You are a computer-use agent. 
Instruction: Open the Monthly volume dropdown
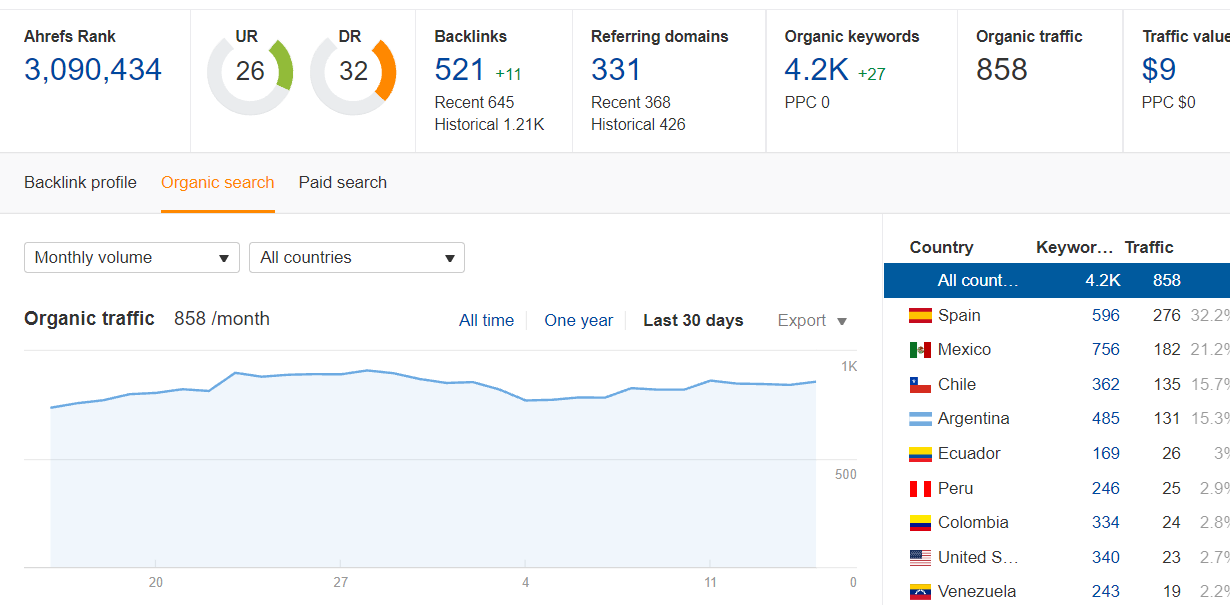(132, 257)
